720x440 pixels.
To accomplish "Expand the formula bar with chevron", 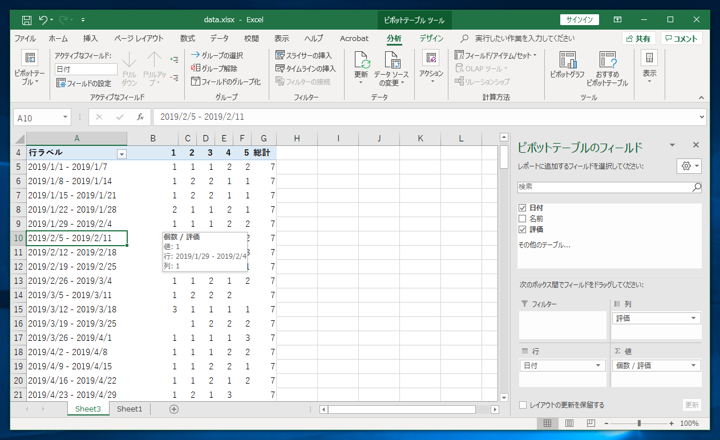I will tap(702, 117).
